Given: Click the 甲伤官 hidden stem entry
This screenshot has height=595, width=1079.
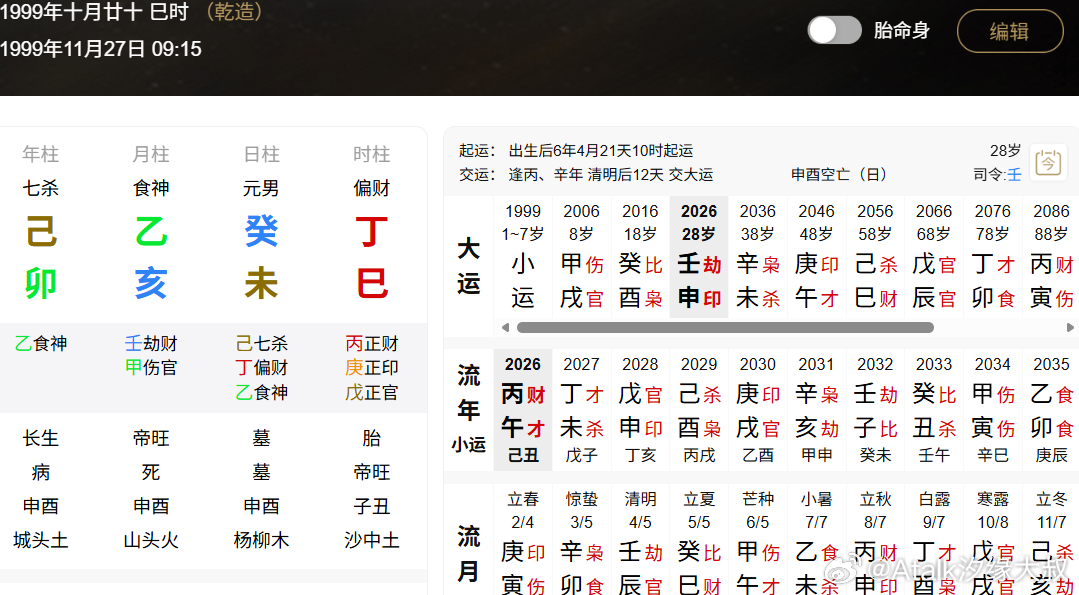Looking at the screenshot, I should click(151, 367).
